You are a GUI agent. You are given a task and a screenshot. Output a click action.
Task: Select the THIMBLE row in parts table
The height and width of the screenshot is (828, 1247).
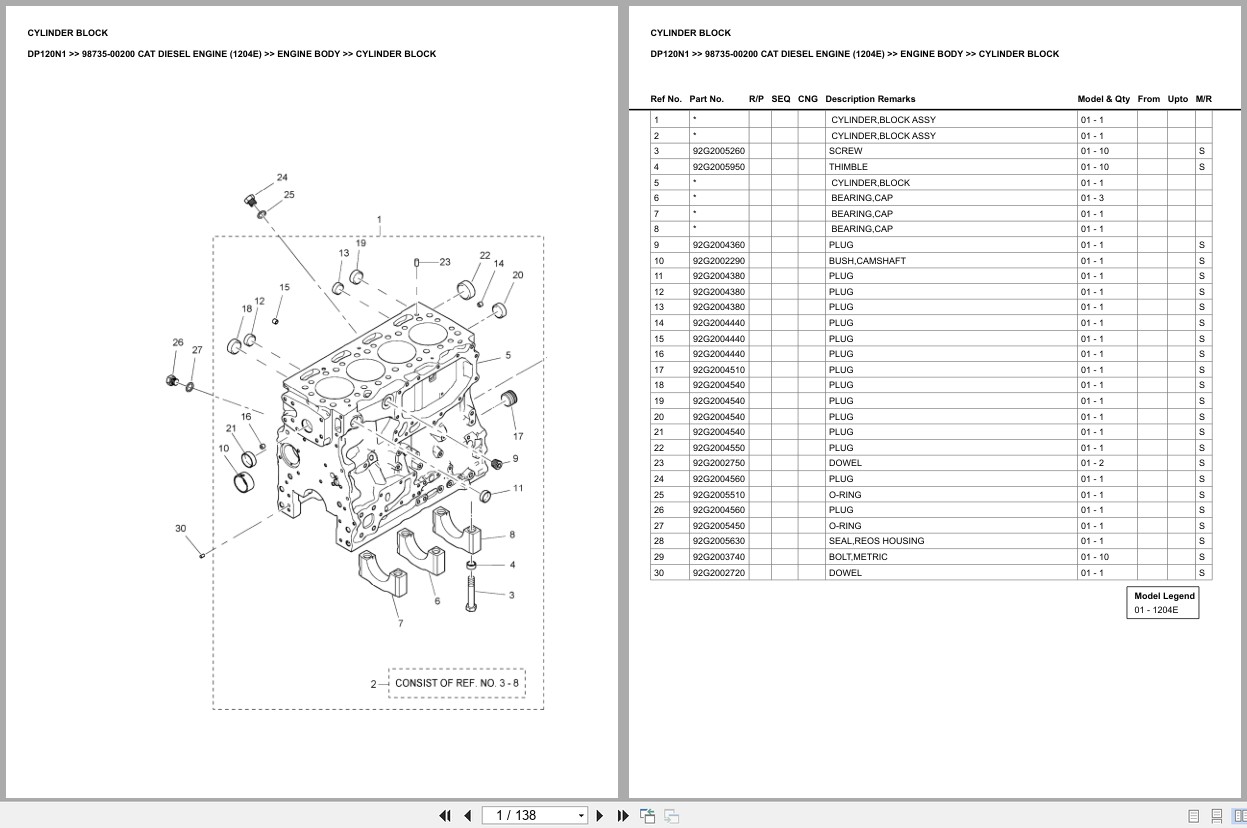pos(845,166)
